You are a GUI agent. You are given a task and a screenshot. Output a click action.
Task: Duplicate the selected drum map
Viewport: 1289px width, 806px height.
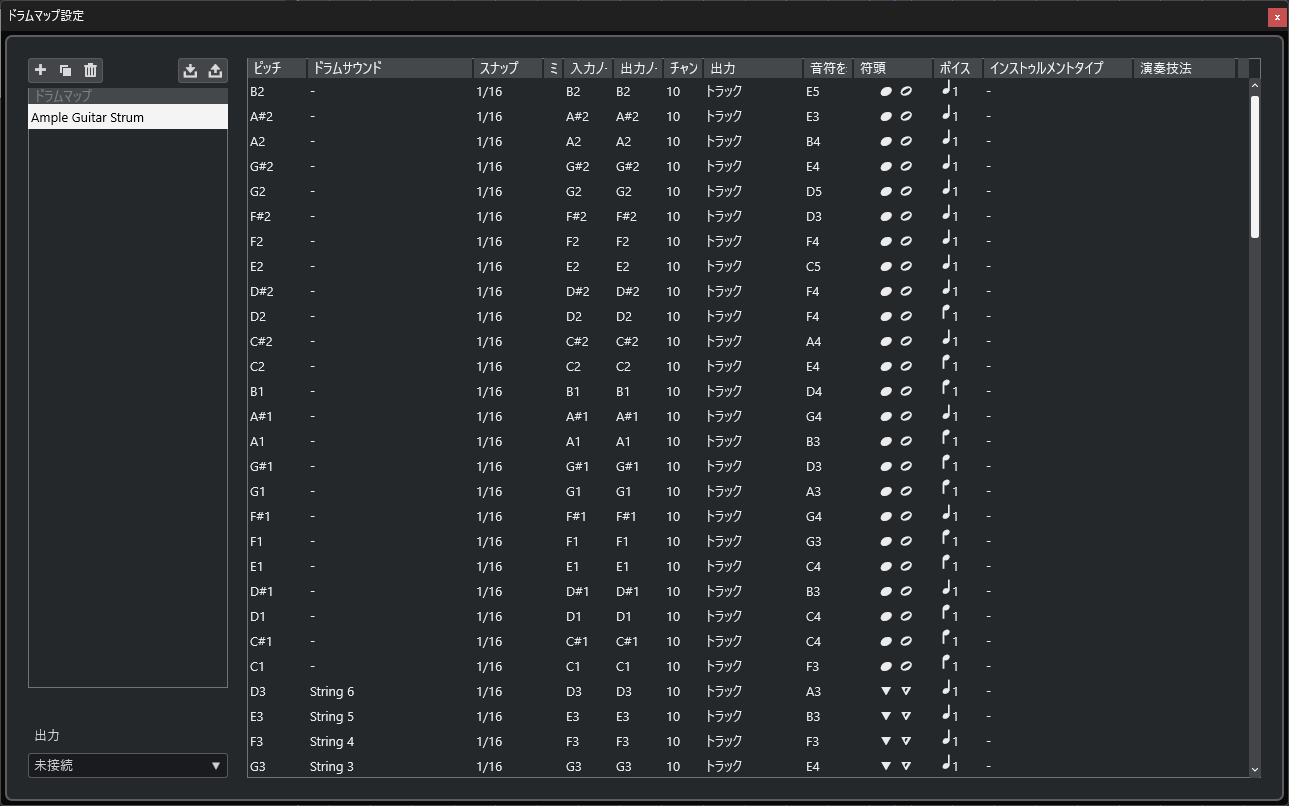point(66,70)
